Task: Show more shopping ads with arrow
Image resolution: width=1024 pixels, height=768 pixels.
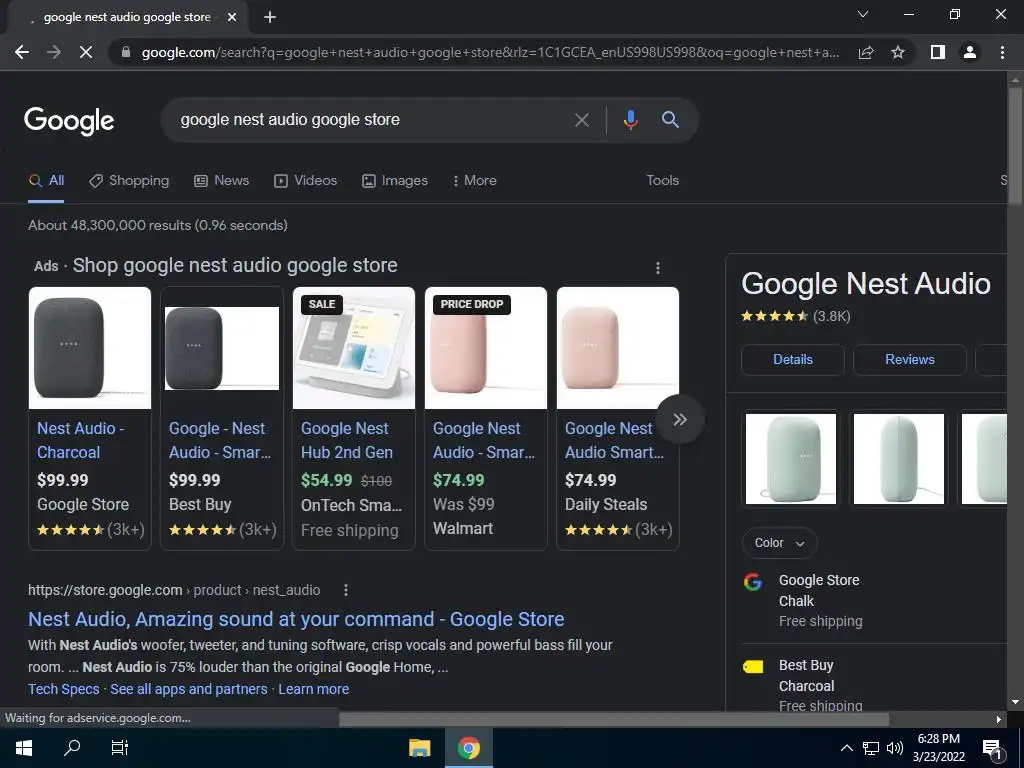Action: coord(680,419)
